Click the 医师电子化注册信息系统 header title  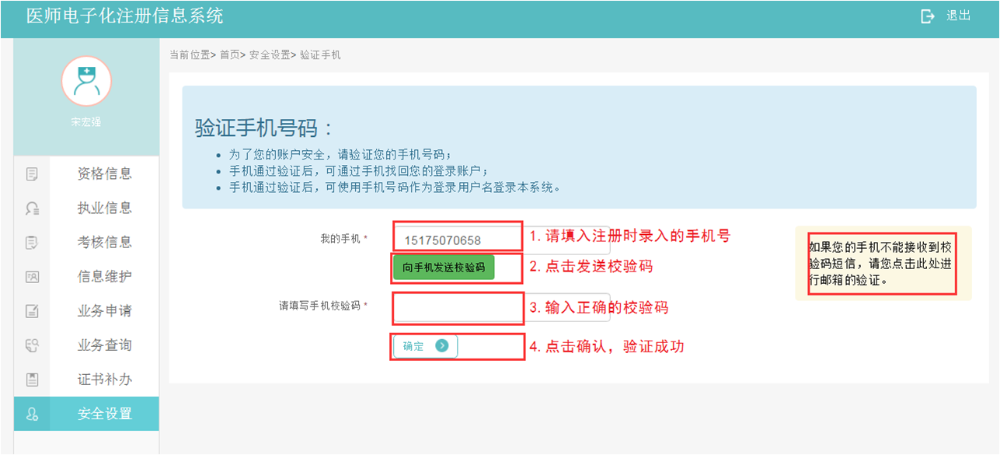point(124,16)
